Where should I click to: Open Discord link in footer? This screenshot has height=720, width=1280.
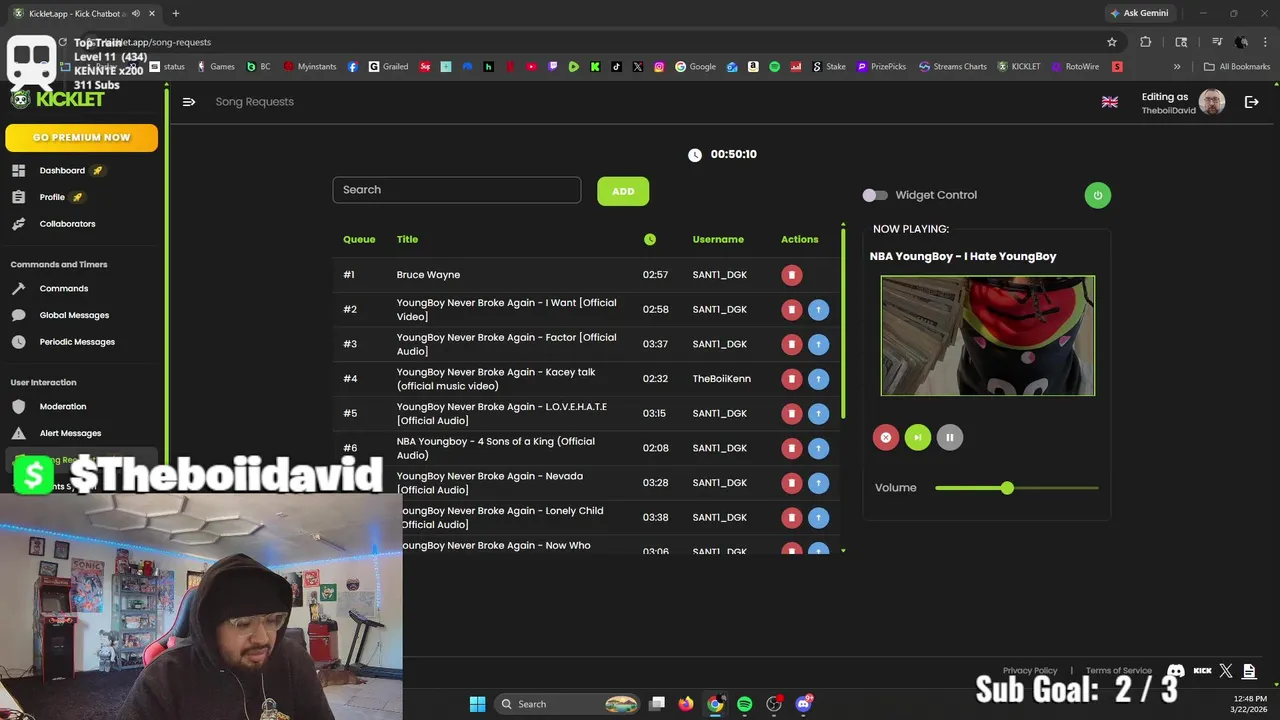1176,671
